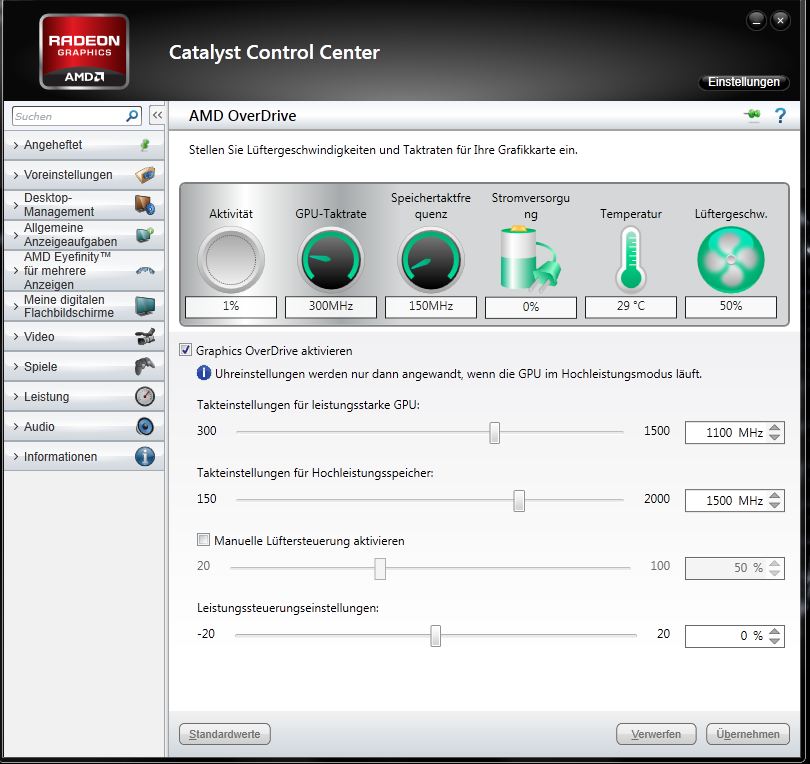Enable Manuelle Lüftersteuerung aktivieren checkbox
Screen dimensions: 810x764
tap(204, 540)
